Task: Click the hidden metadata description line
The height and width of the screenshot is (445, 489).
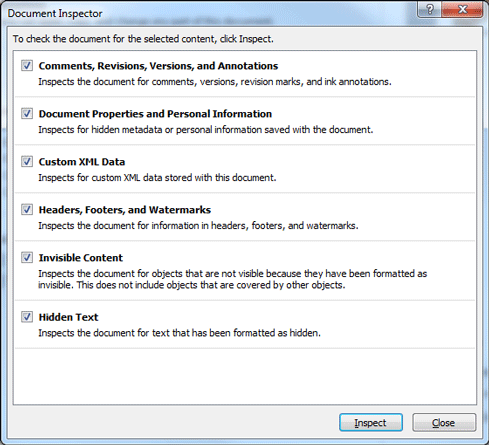Action: (x=205, y=130)
